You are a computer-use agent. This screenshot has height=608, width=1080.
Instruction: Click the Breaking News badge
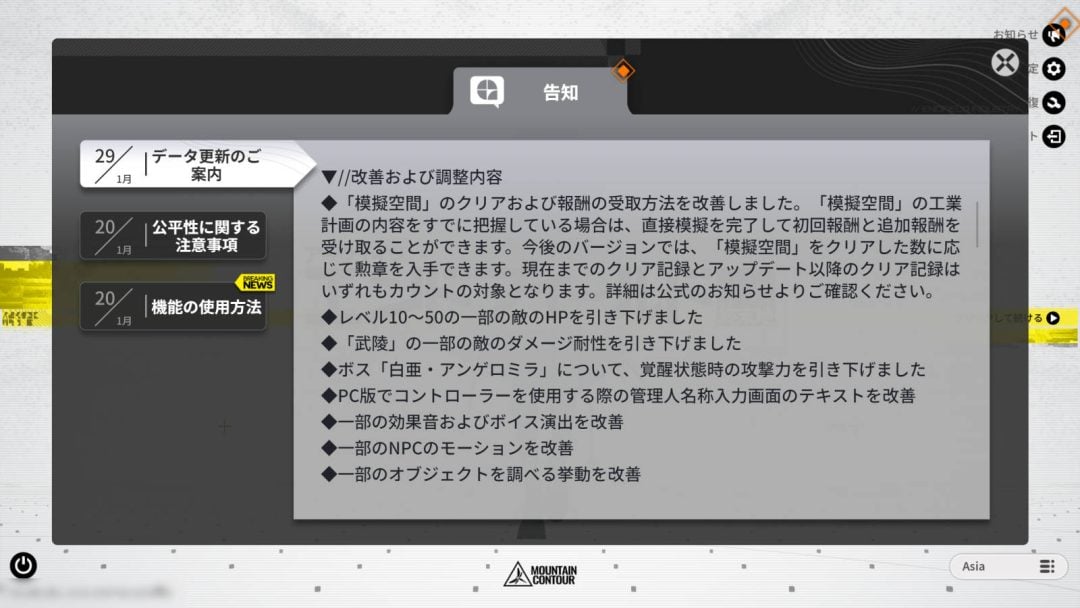pyautogui.click(x=256, y=282)
